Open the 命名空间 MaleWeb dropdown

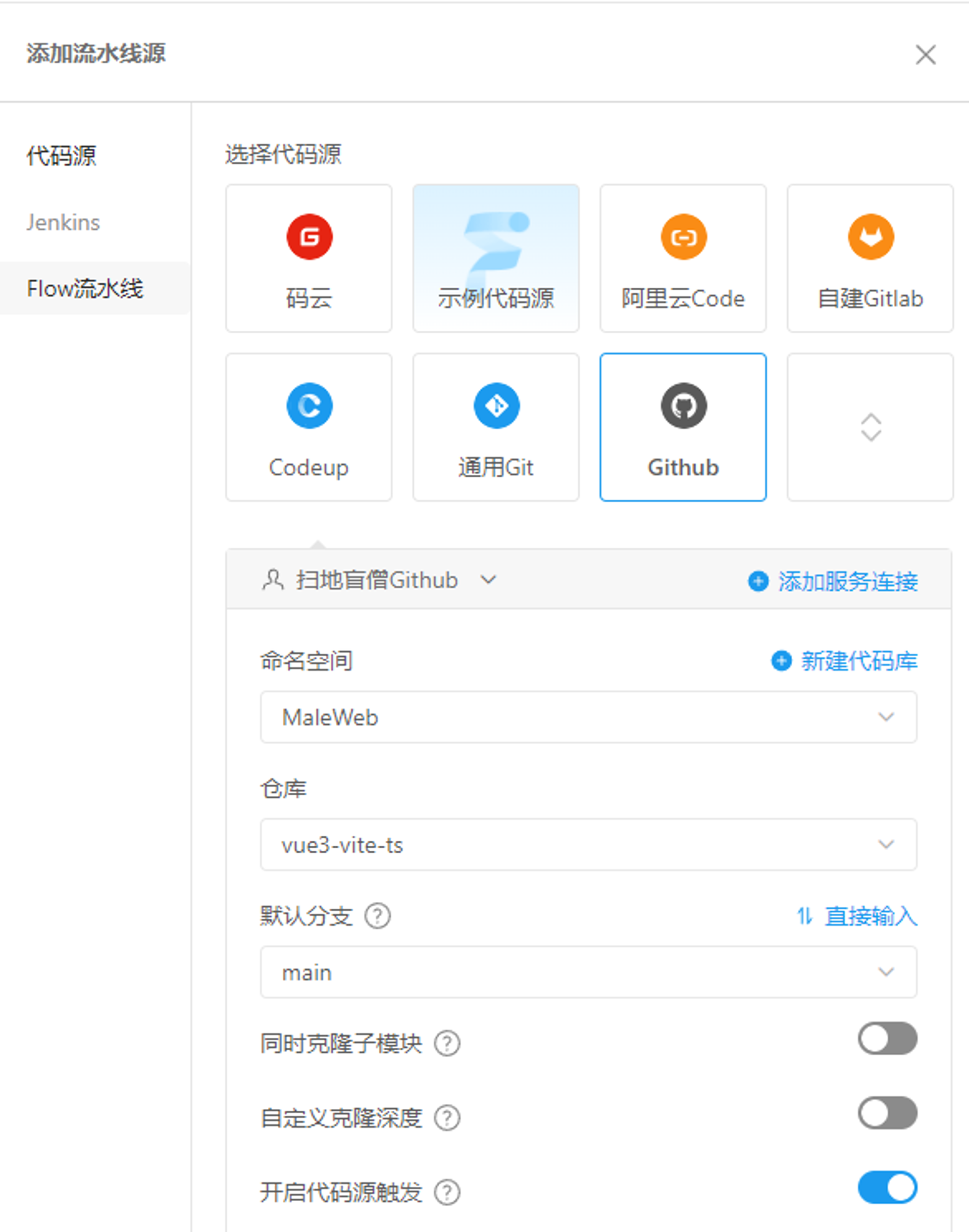coord(588,717)
